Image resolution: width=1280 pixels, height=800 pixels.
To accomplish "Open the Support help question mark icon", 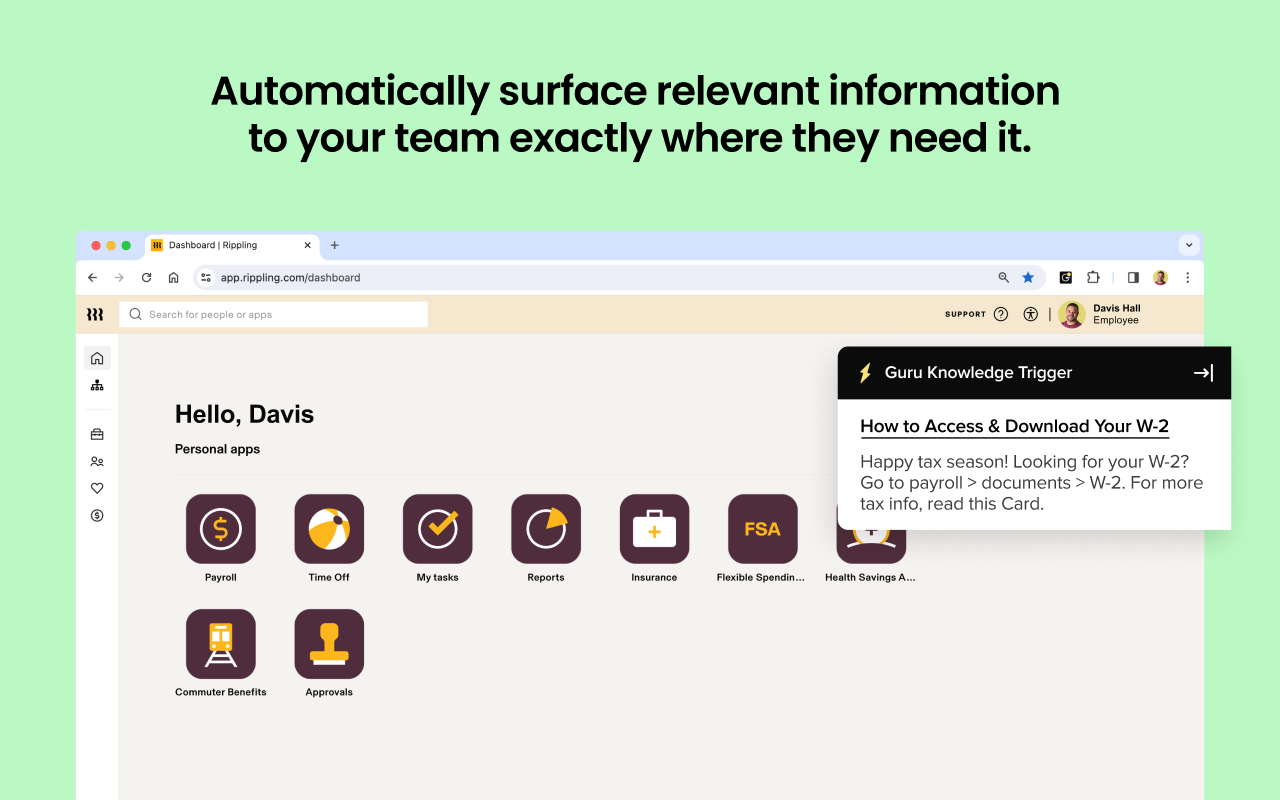I will click(1001, 314).
